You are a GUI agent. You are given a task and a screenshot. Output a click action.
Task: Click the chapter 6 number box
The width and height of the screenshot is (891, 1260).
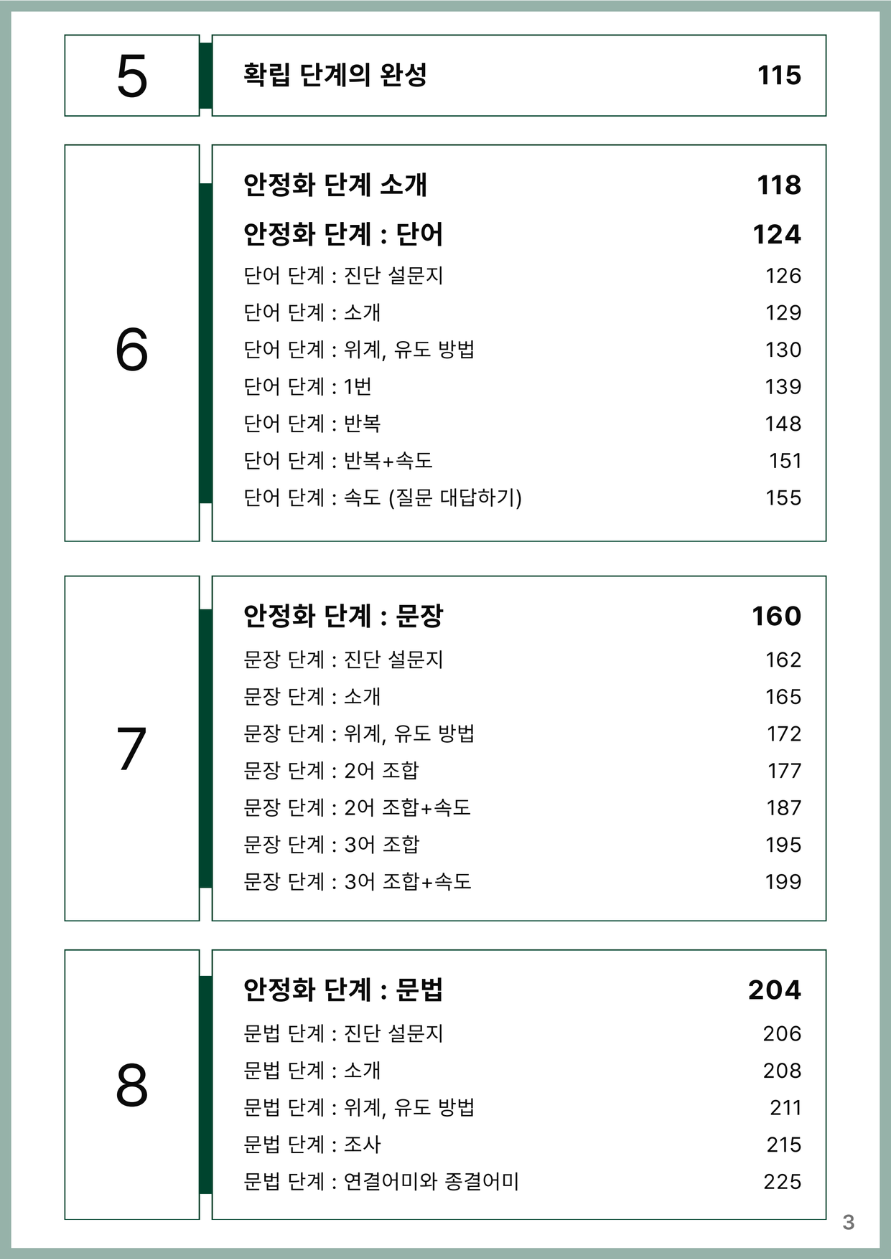pyautogui.click(x=132, y=343)
